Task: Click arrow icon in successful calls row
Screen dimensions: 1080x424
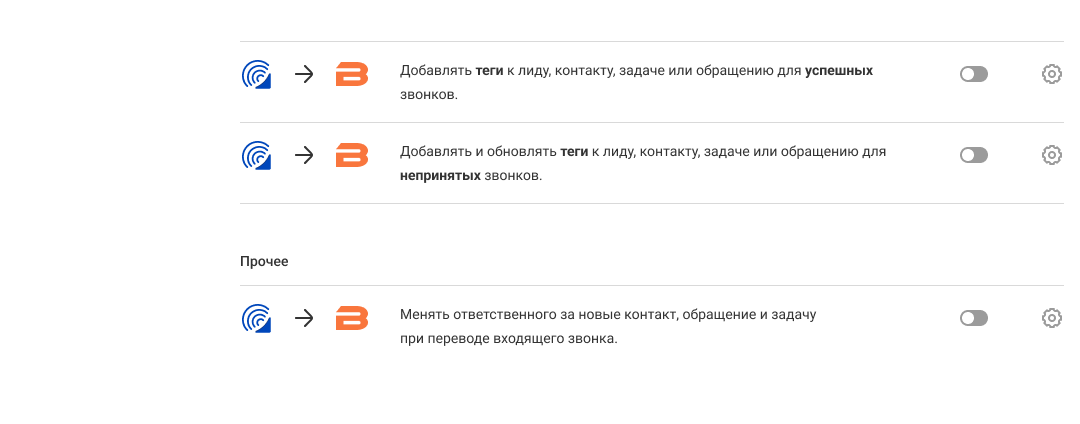Action: tap(304, 74)
